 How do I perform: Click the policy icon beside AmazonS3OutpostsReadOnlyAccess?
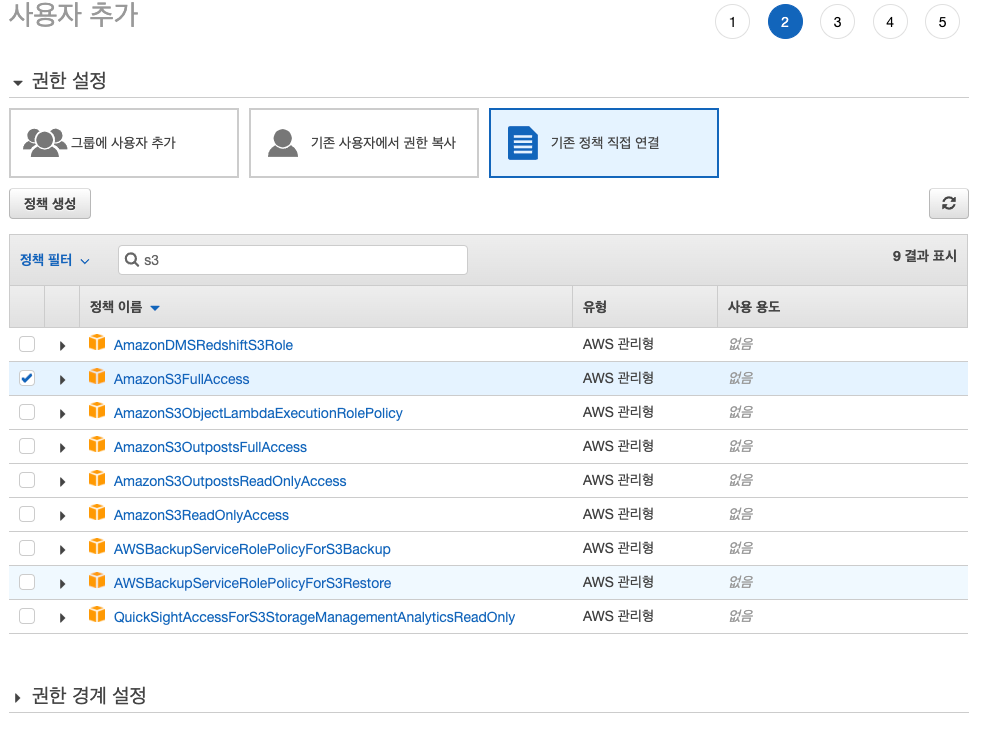coord(97,478)
